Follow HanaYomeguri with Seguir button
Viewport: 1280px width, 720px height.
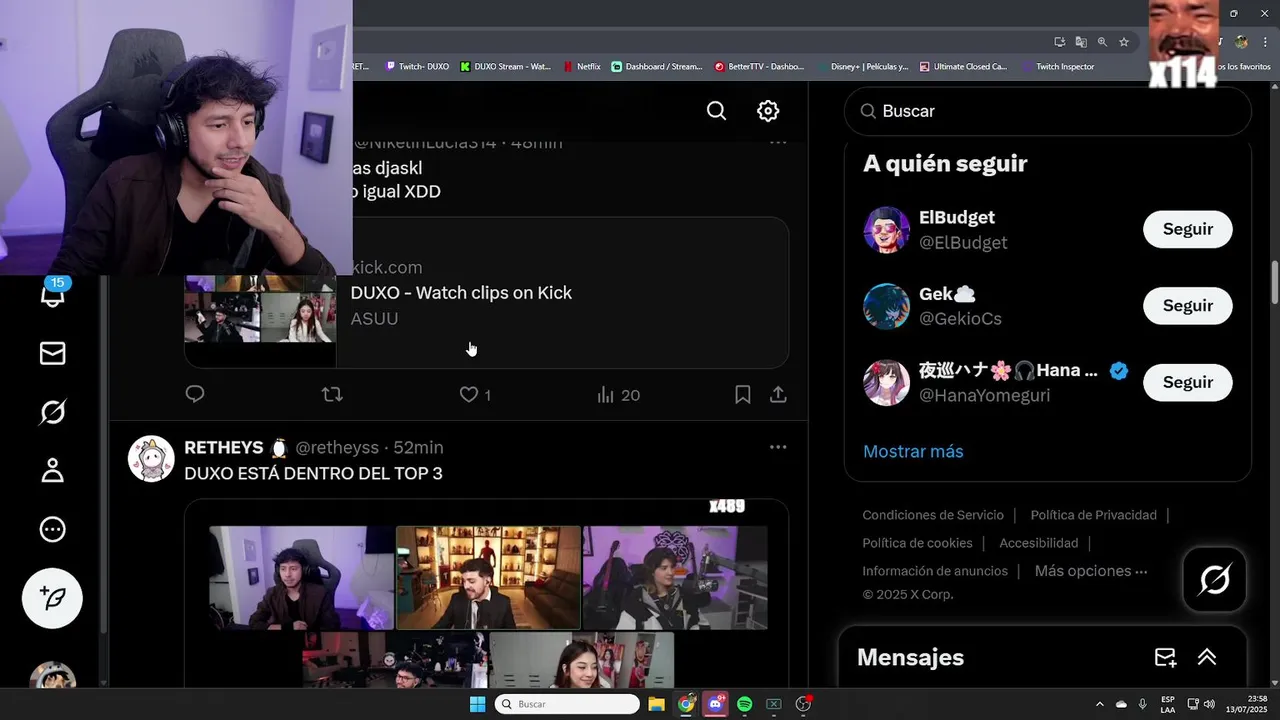[1188, 382]
